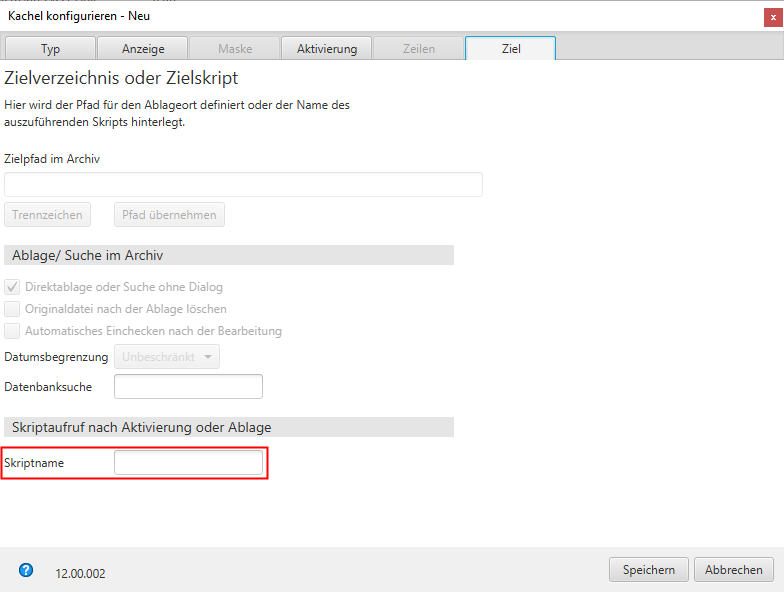Viewport: 784px width, 592px height.
Task: Click into the Datenbanksuche text field
Action: (x=188, y=387)
